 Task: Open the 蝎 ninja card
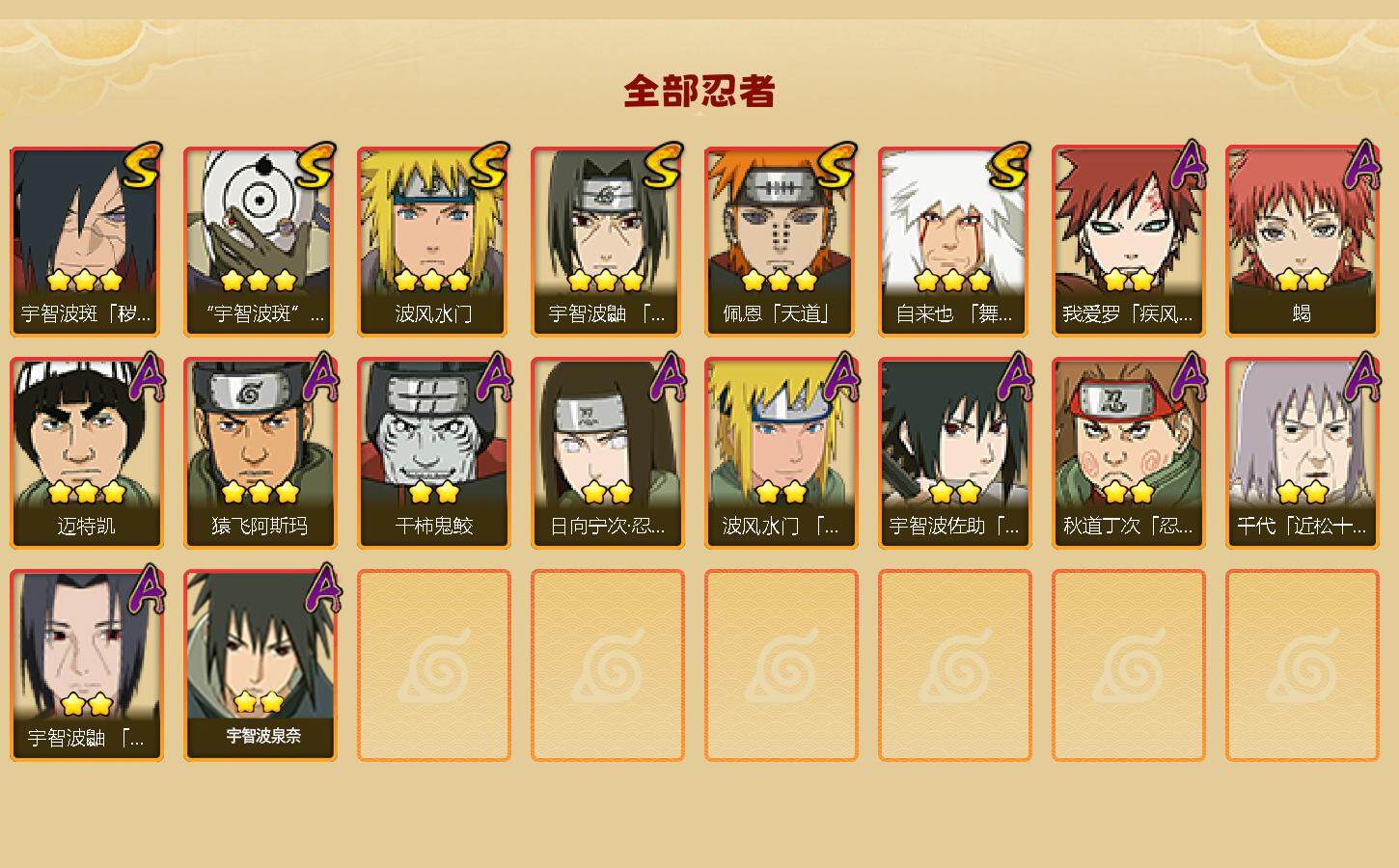[x=1303, y=241]
